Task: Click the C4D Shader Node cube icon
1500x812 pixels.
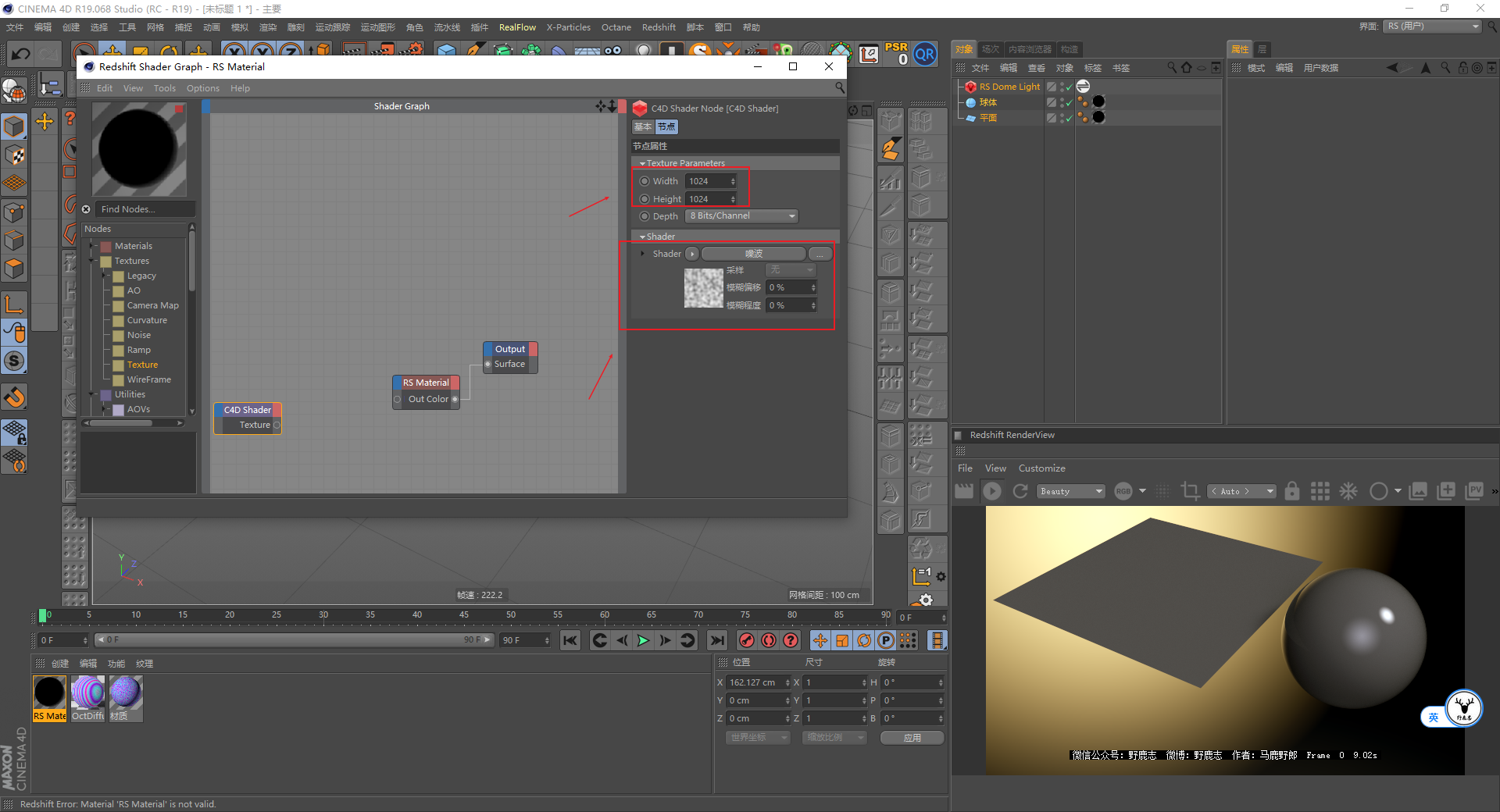Action: point(640,109)
